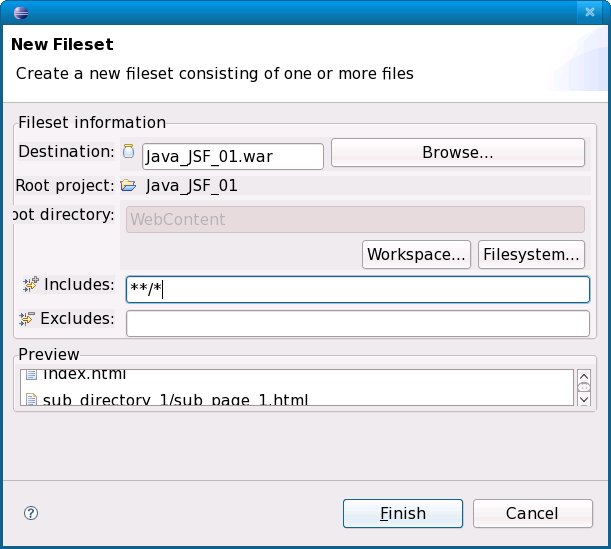Viewport: 611px width, 549px height.
Task: Click the index.html file icon in Preview
Action: tap(30, 375)
